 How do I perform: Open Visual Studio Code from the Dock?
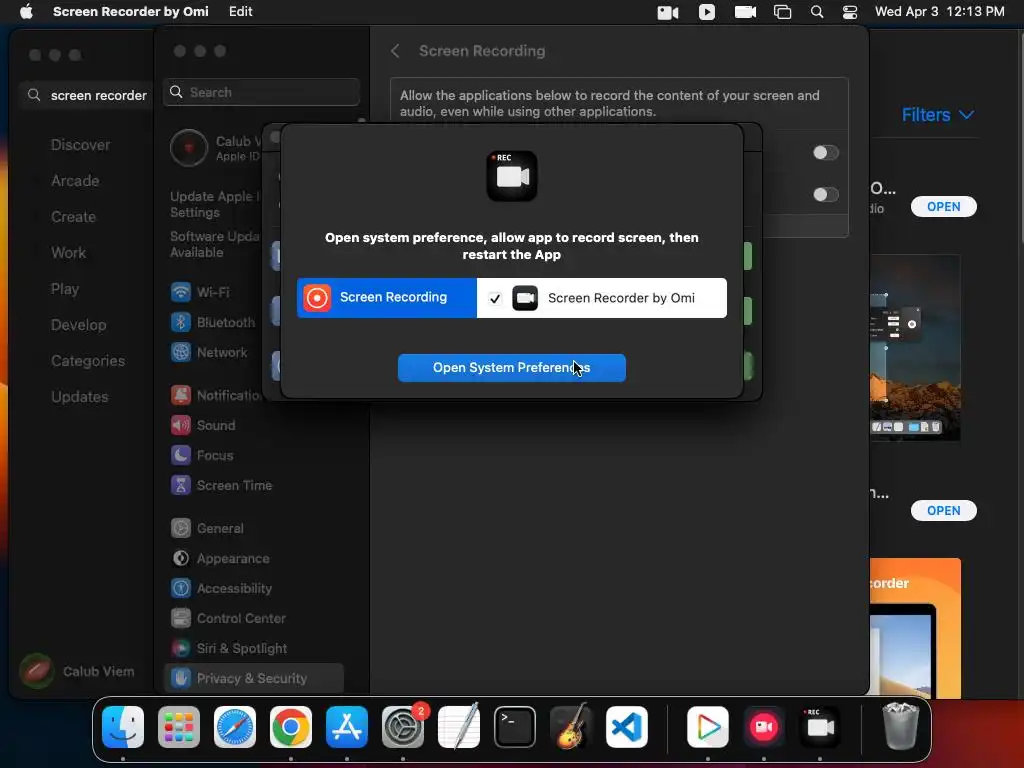(626, 727)
